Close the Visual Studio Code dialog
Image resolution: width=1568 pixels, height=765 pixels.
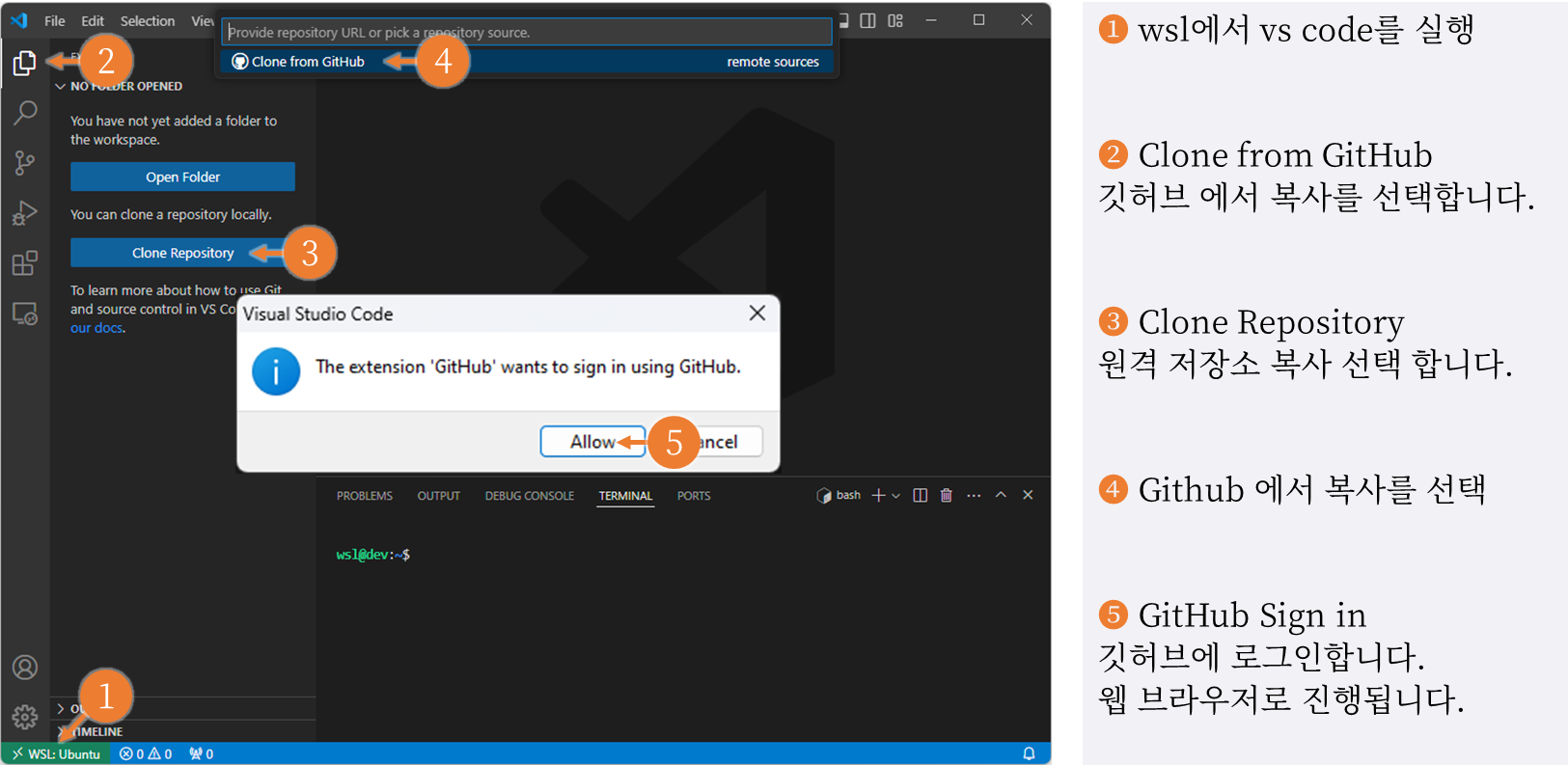pos(757,313)
